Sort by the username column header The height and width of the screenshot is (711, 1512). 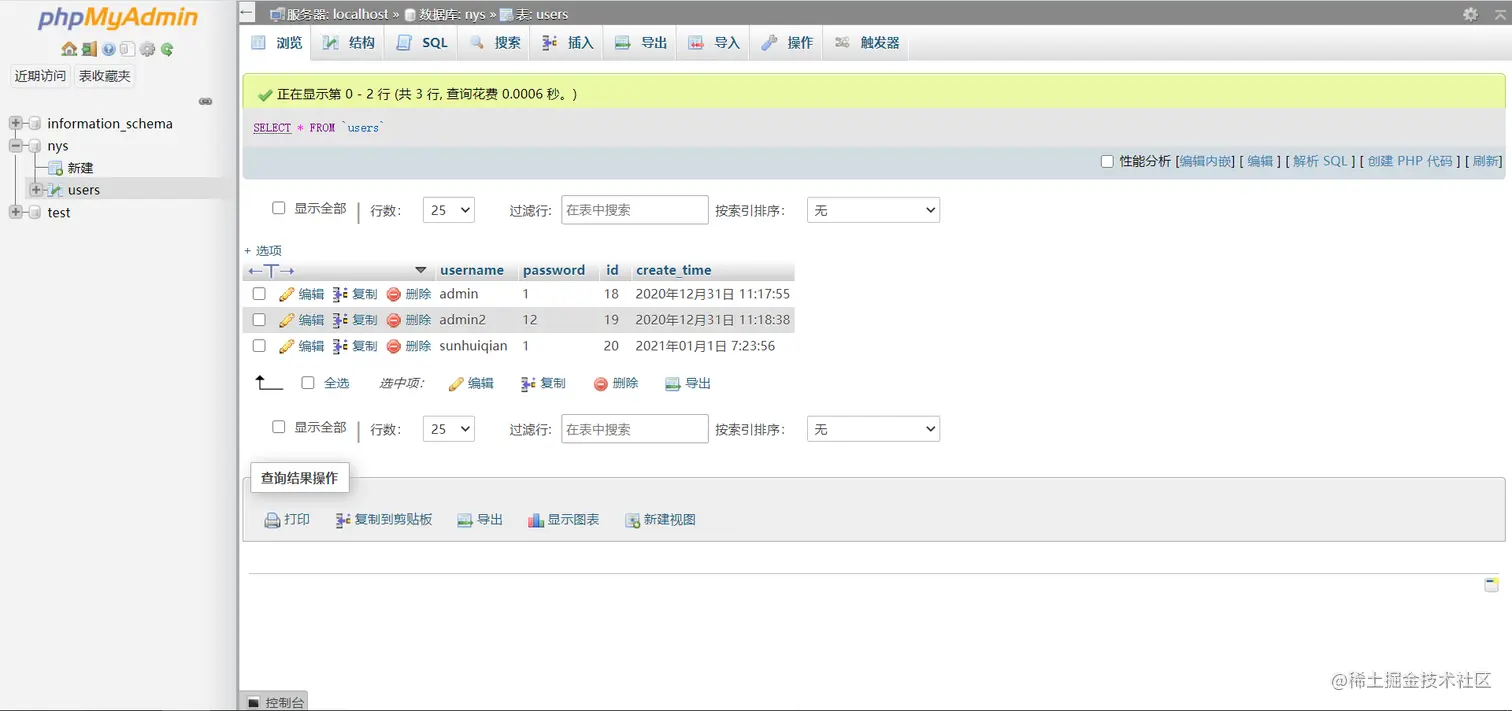[472, 270]
